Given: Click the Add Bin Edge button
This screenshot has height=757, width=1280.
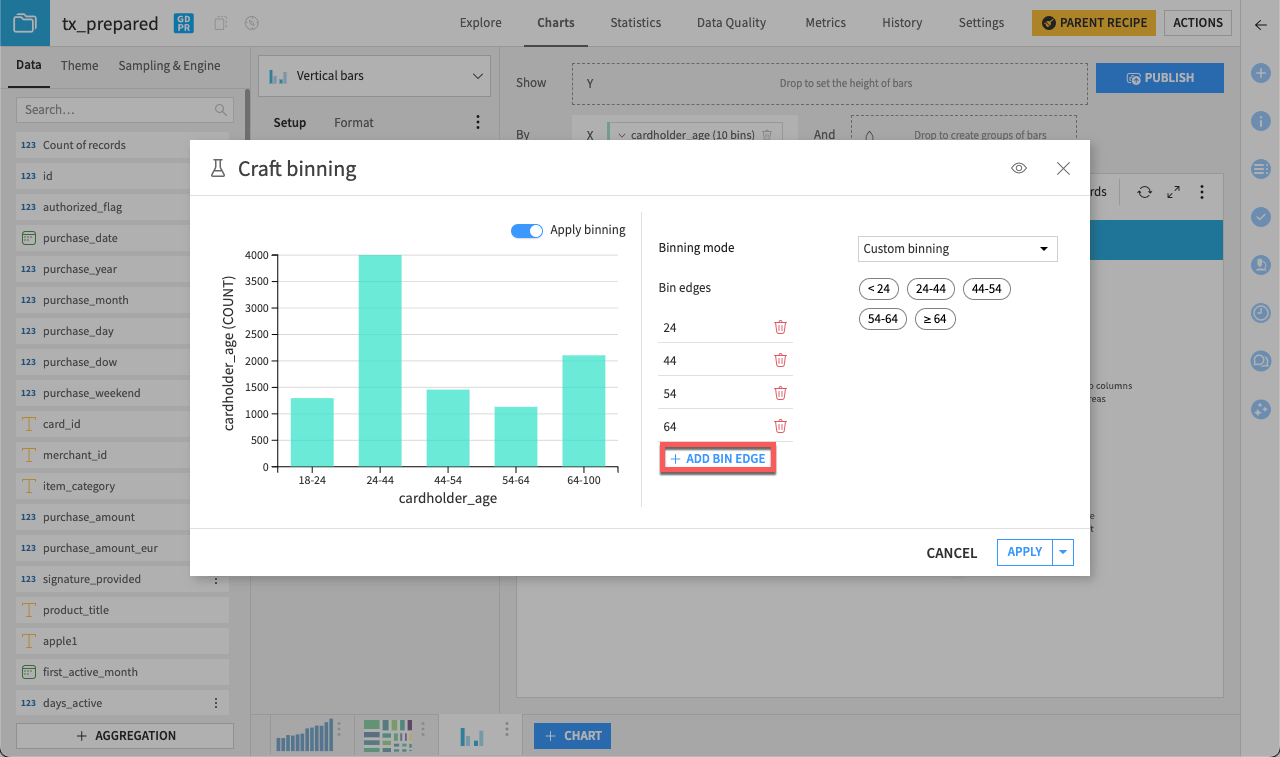Looking at the screenshot, I should pos(717,459).
